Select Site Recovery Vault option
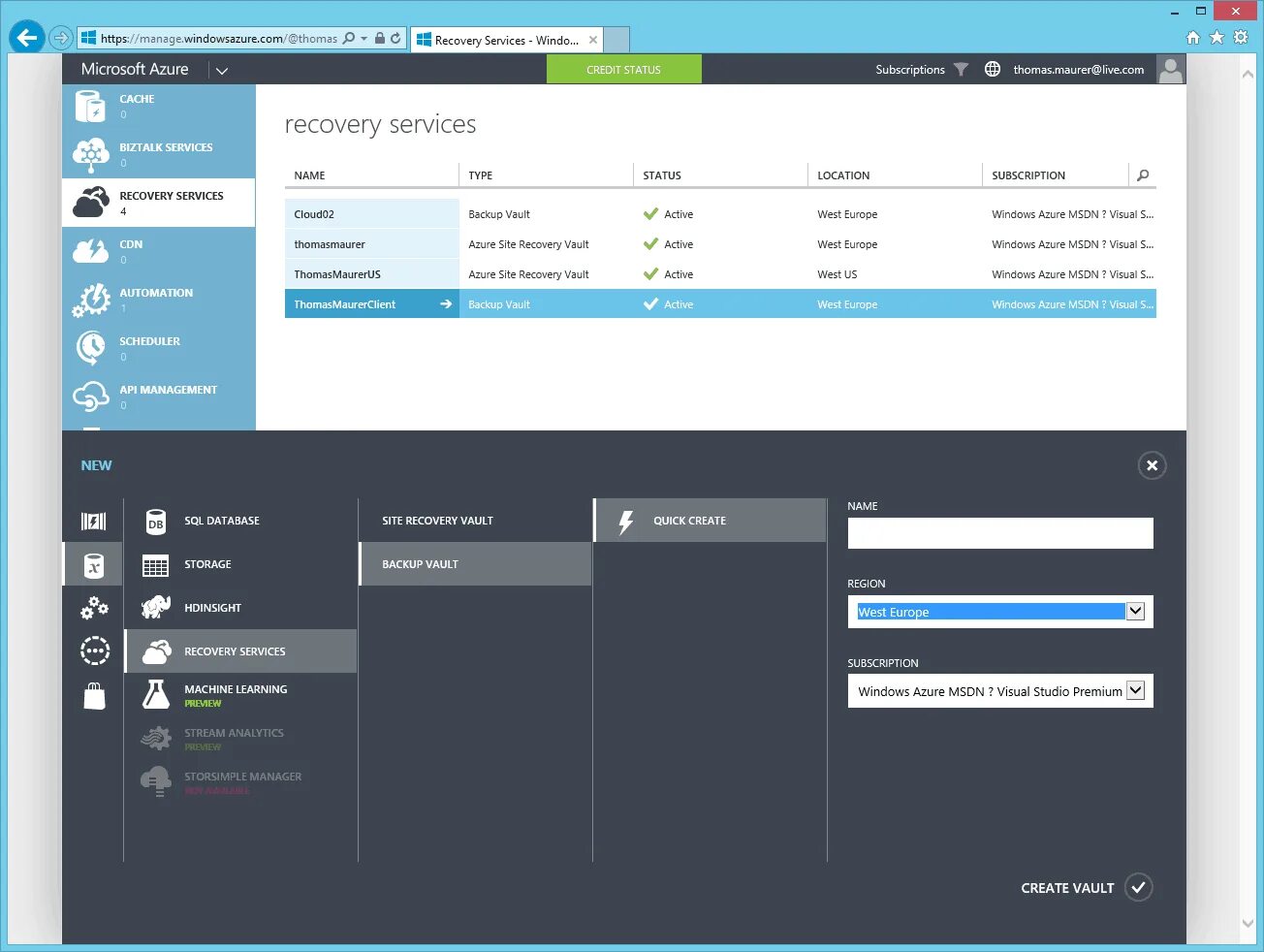This screenshot has height=952, width=1264. 475,521
